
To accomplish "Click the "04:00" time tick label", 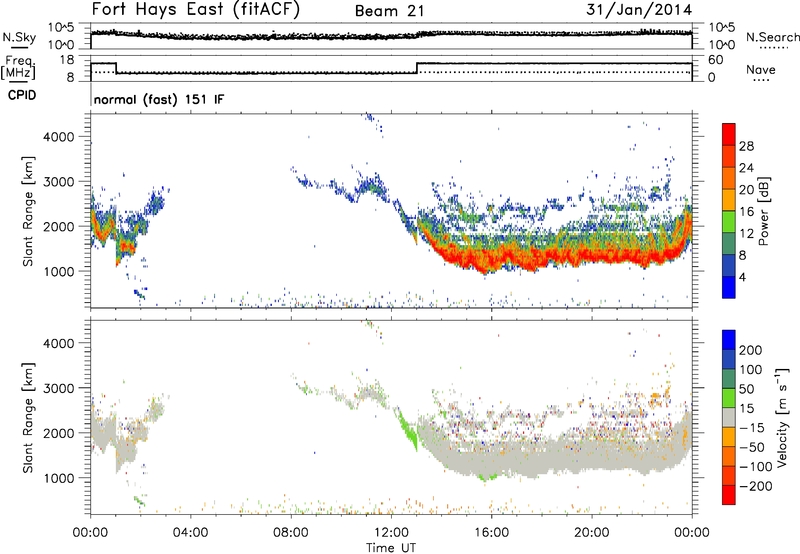I will click(190, 533).
